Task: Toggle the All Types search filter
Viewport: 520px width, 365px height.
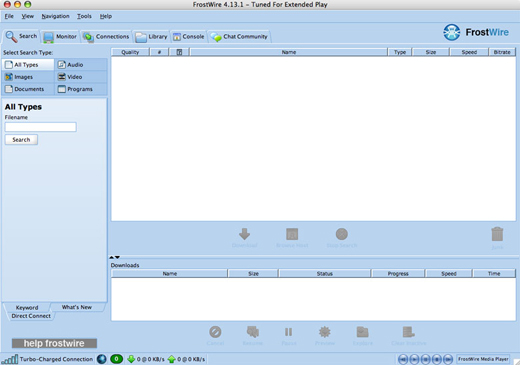Action: pos(28,65)
